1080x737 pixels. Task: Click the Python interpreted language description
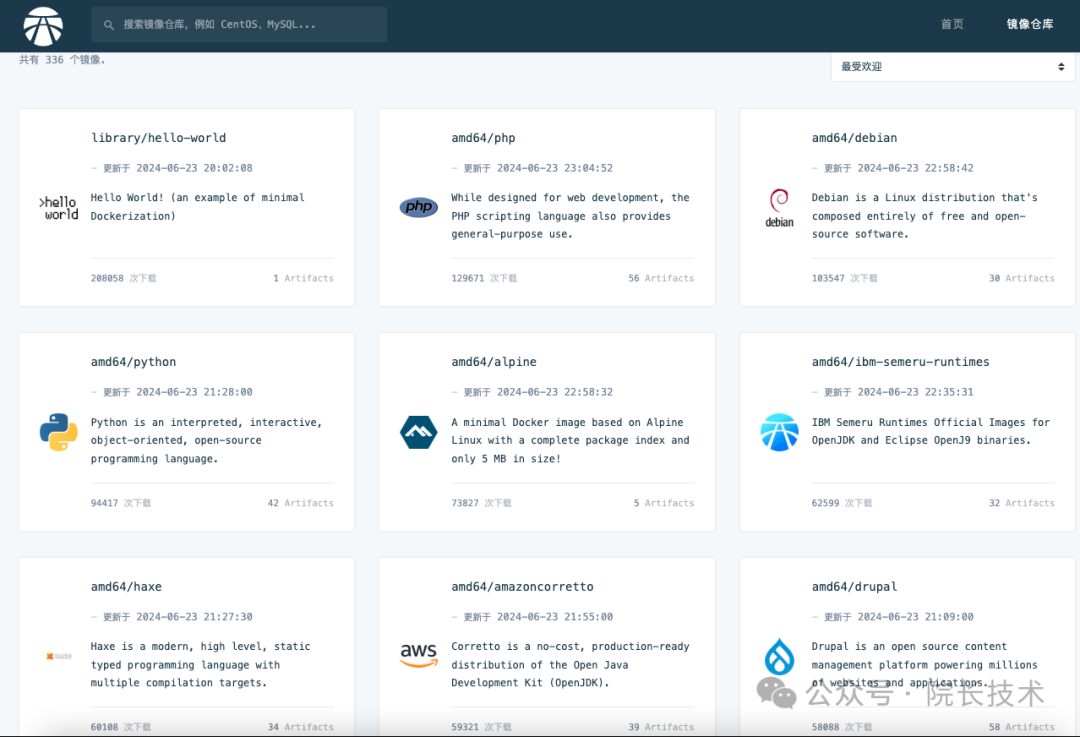[206, 440]
